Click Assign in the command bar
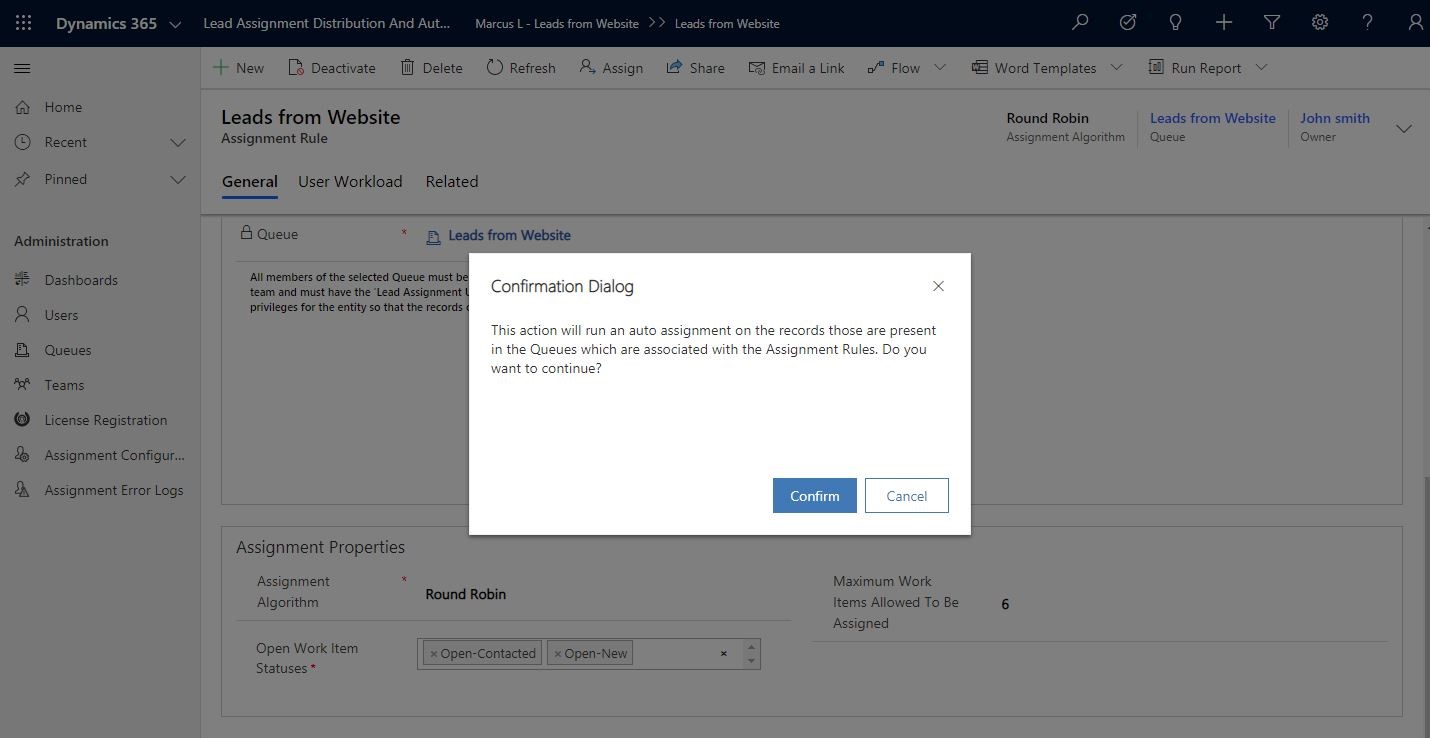Image resolution: width=1430 pixels, height=738 pixels. (x=611, y=68)
